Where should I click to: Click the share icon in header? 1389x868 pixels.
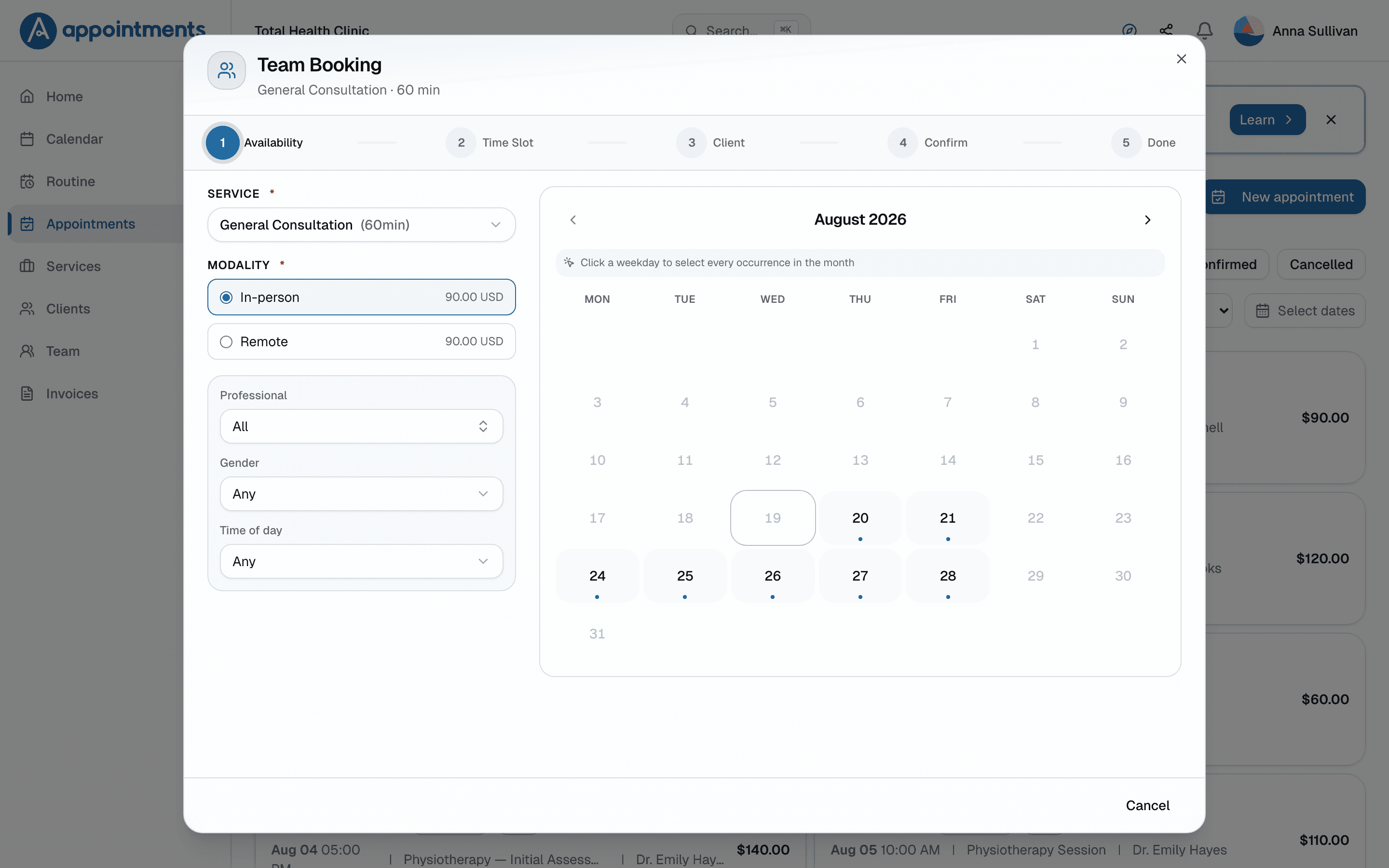(x=1166, y=30)
